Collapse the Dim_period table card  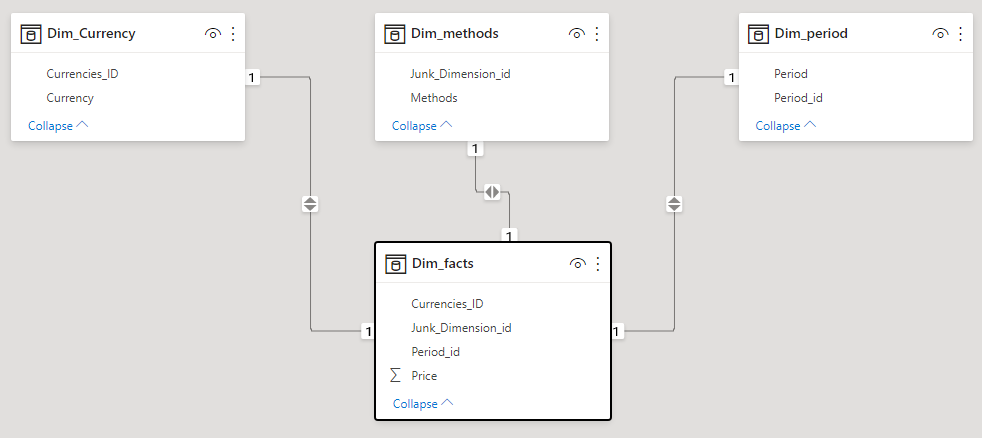786,125
